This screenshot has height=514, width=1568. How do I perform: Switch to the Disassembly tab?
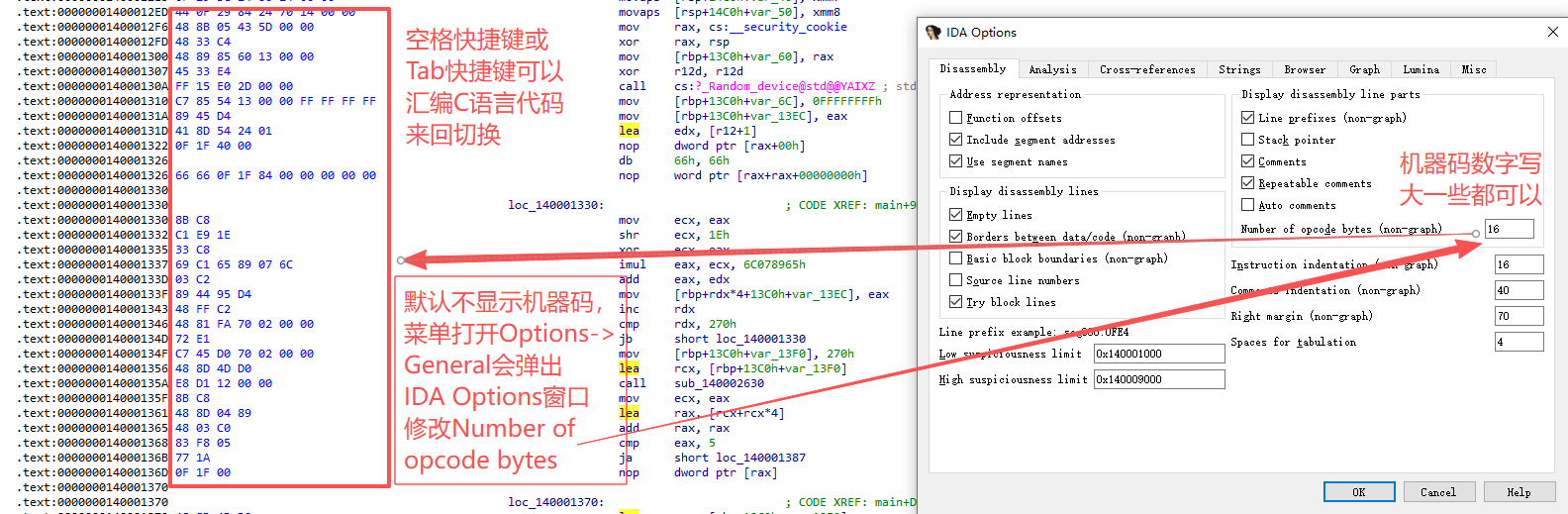tap(972, 68)
